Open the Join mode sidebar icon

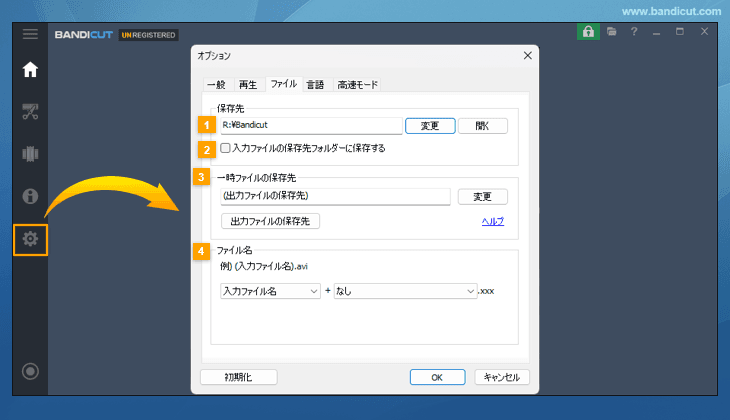coord(30,154)
